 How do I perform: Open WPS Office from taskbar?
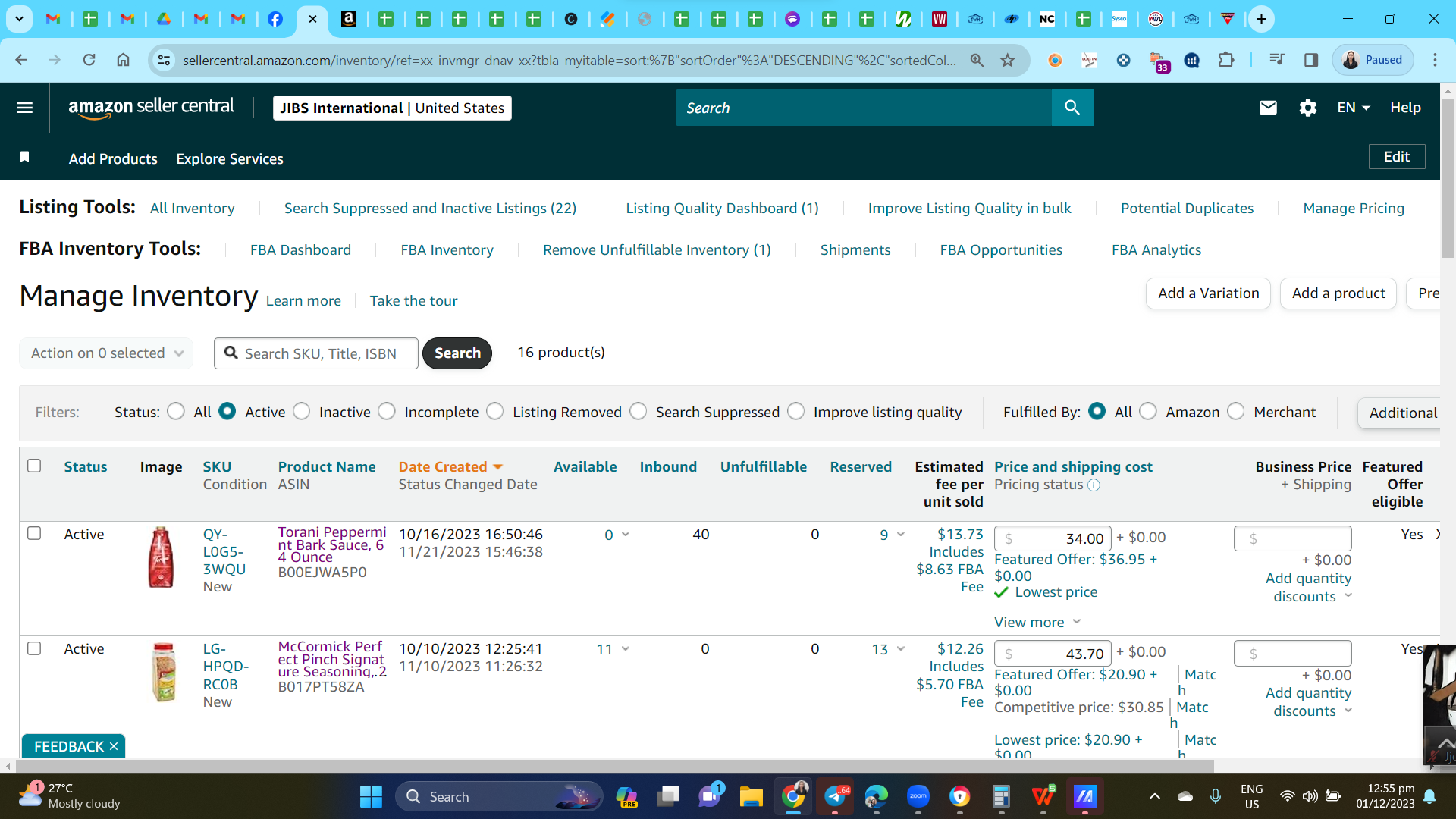pos(1043,796)
